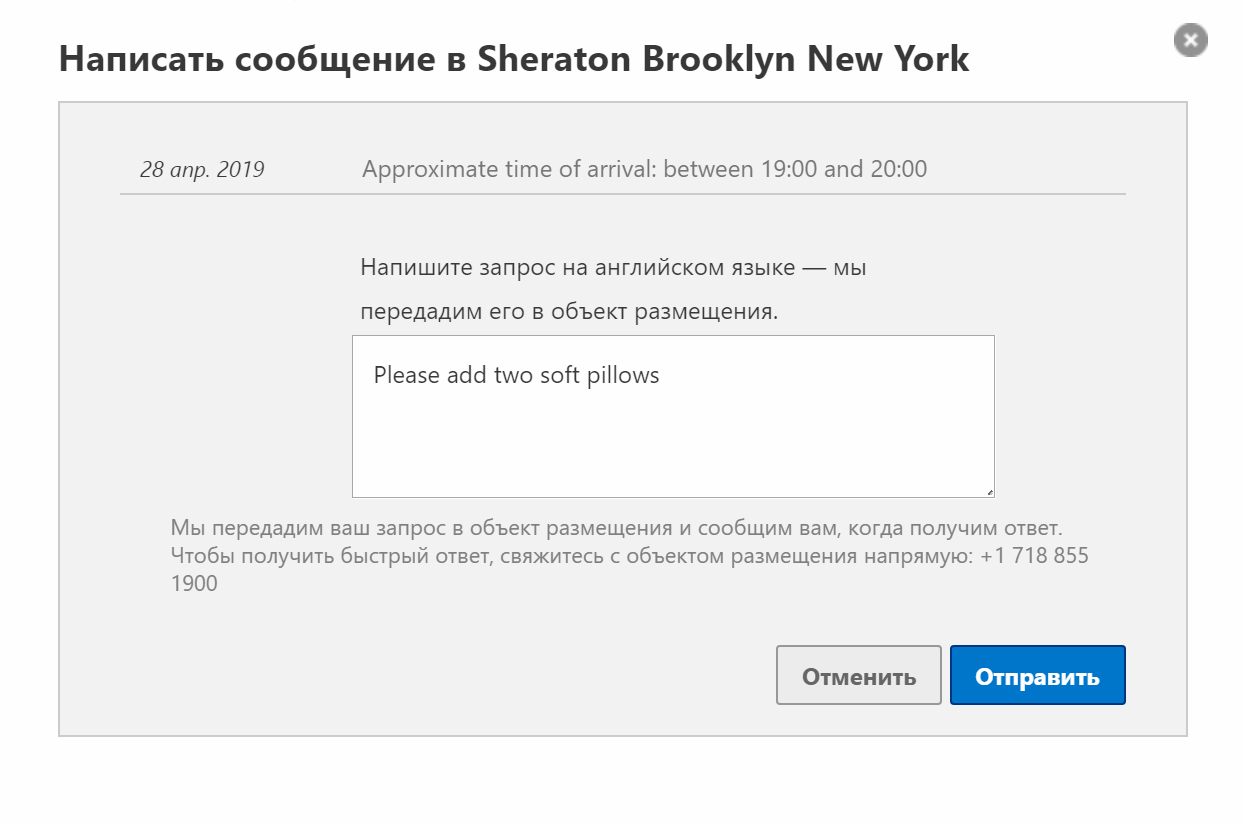
Task: Close the message dialog with the X icon
Action: 1190,40
